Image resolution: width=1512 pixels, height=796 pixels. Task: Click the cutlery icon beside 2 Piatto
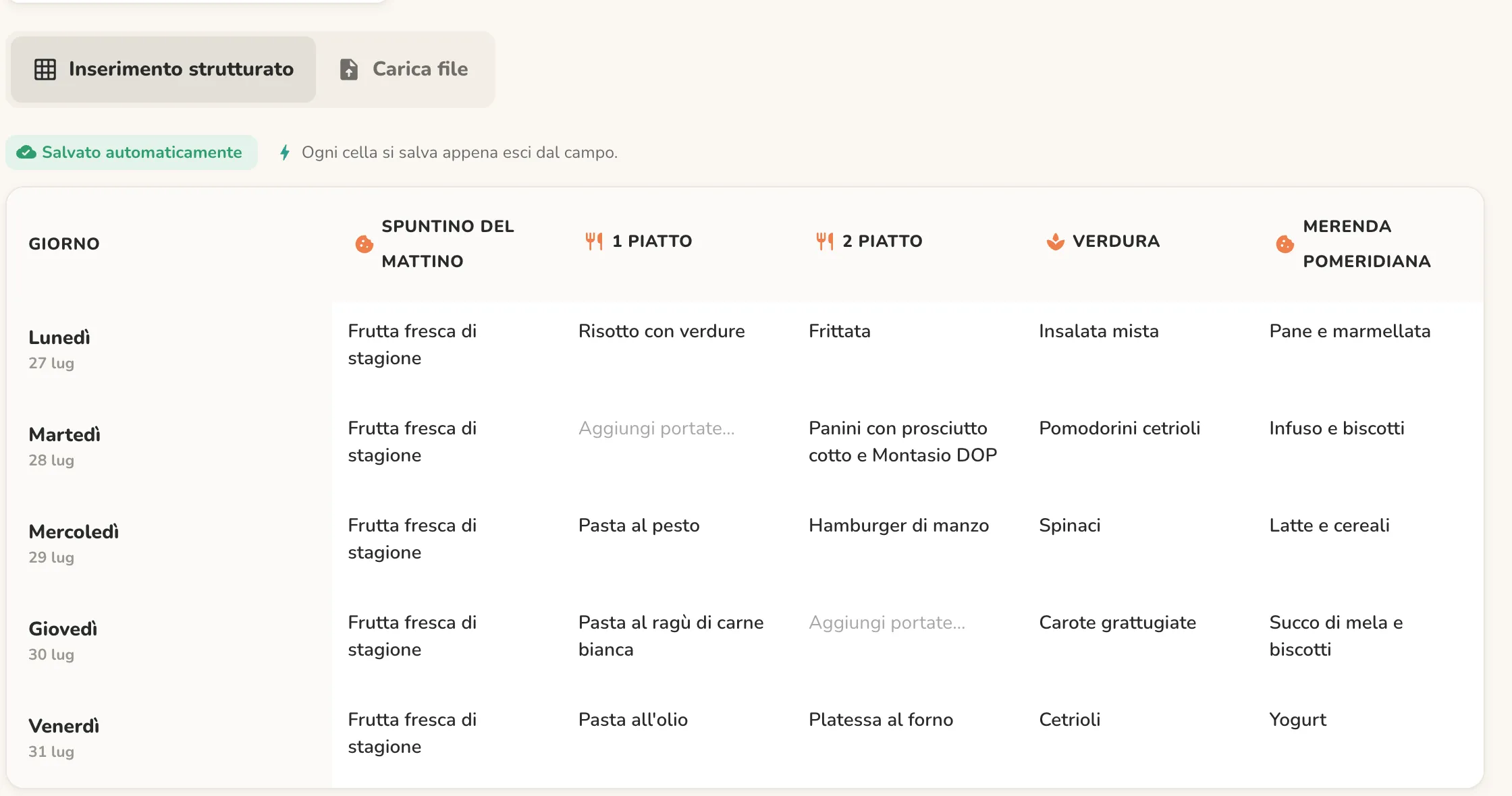point(824,241)
